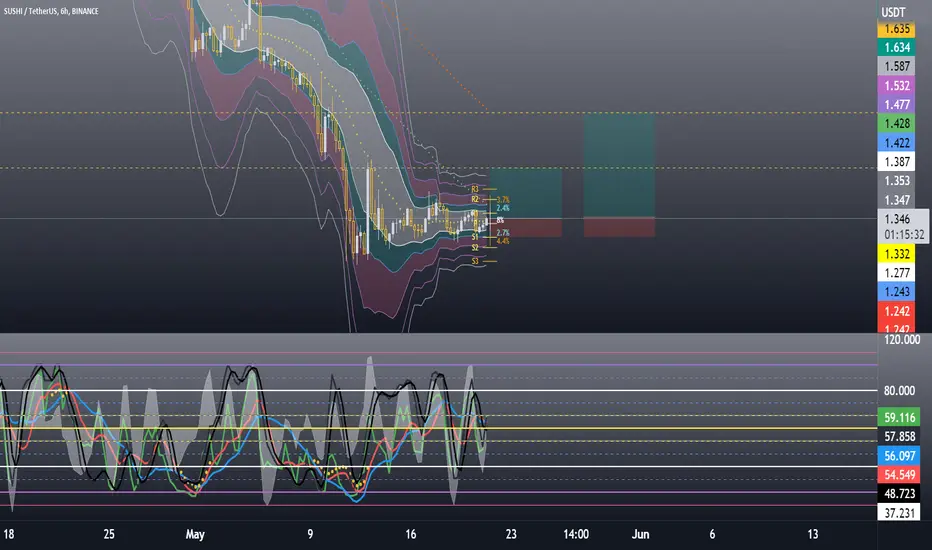Select the 9 date on time axis
The height and width of the screenshot is (550, 932).
tap(310, 534)
